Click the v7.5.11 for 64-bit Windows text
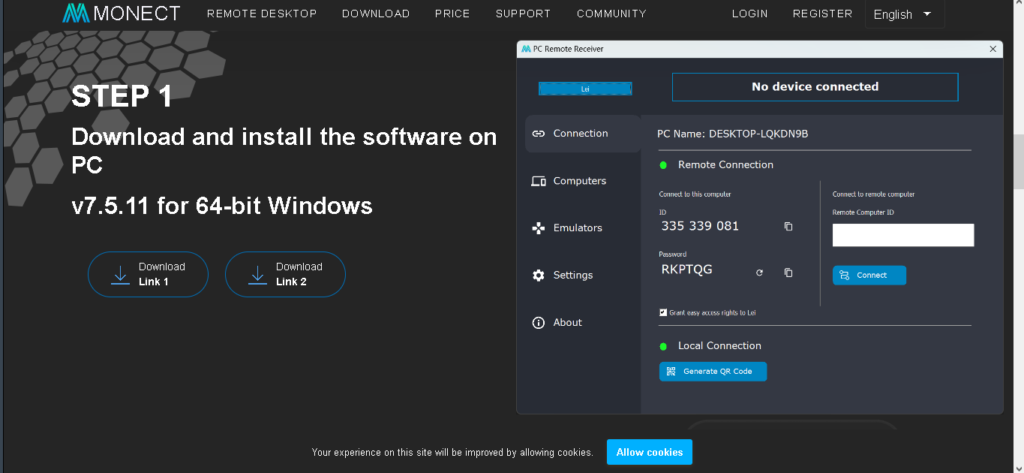Screen dimensions: 1024x473 tap(222, 206)
